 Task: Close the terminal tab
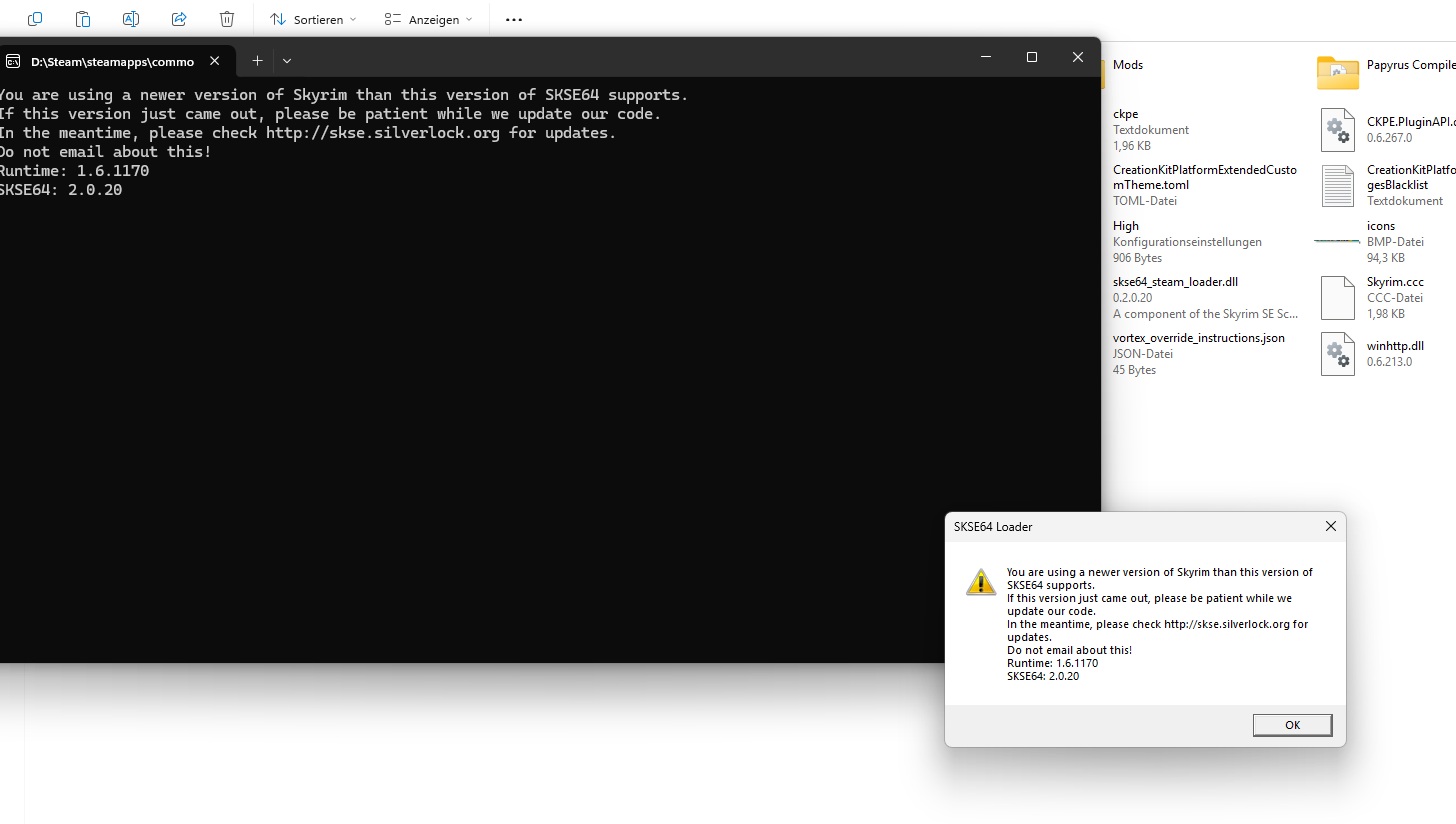[214, 61]
